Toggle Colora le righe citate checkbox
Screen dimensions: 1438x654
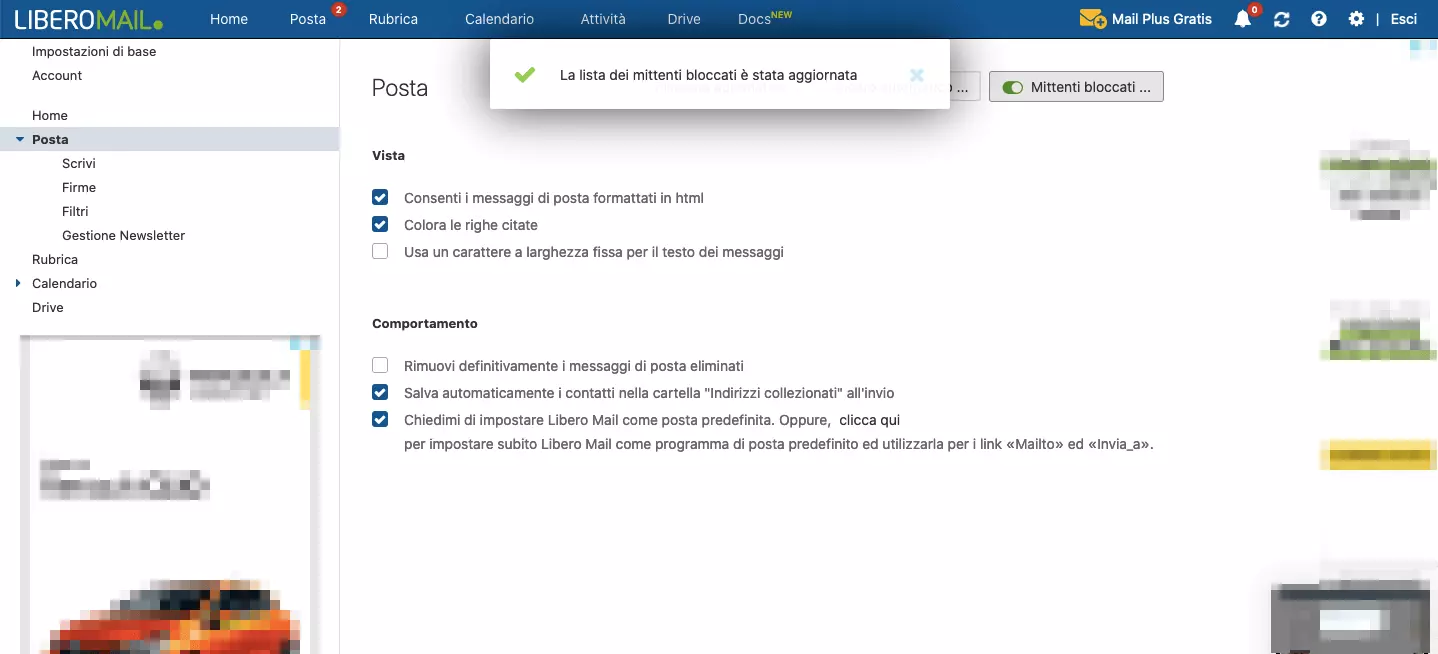tap(380, 225)
